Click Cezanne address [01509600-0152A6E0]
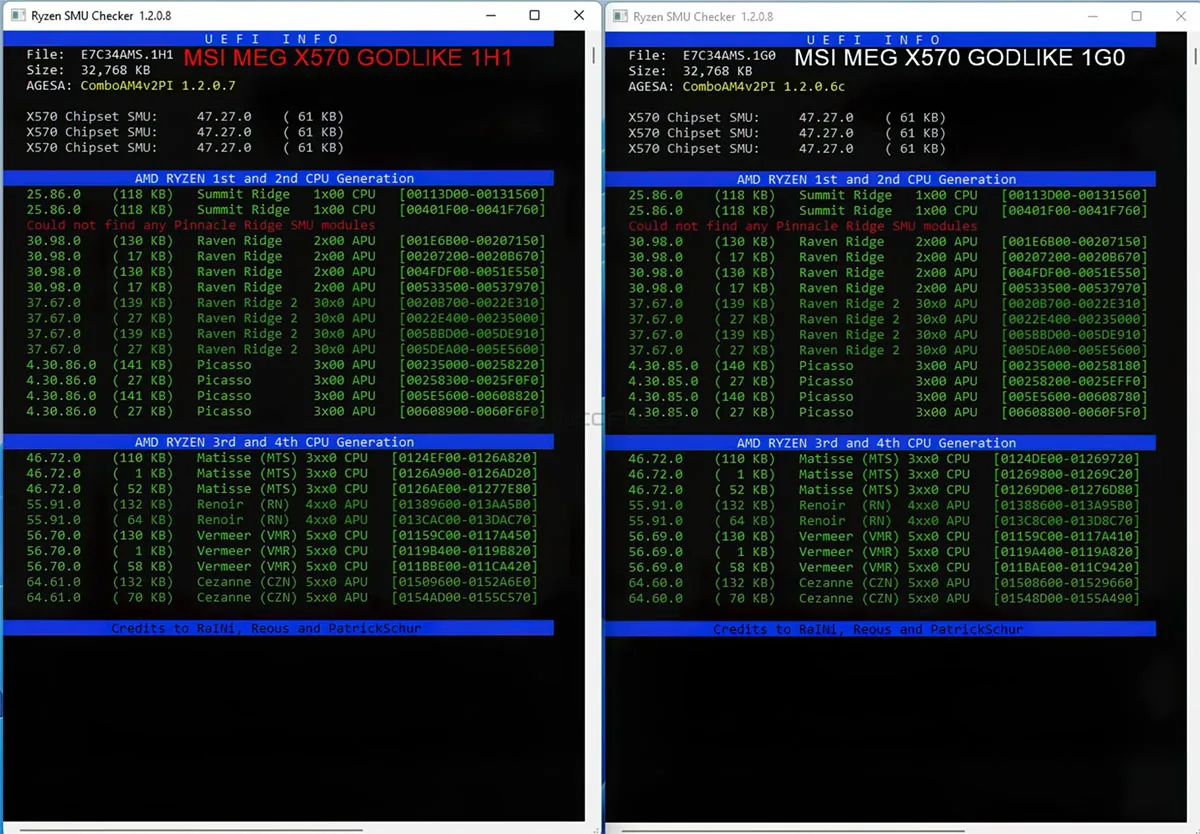The height and width of the screenshot is (834, 1200). tap(464, 582)
